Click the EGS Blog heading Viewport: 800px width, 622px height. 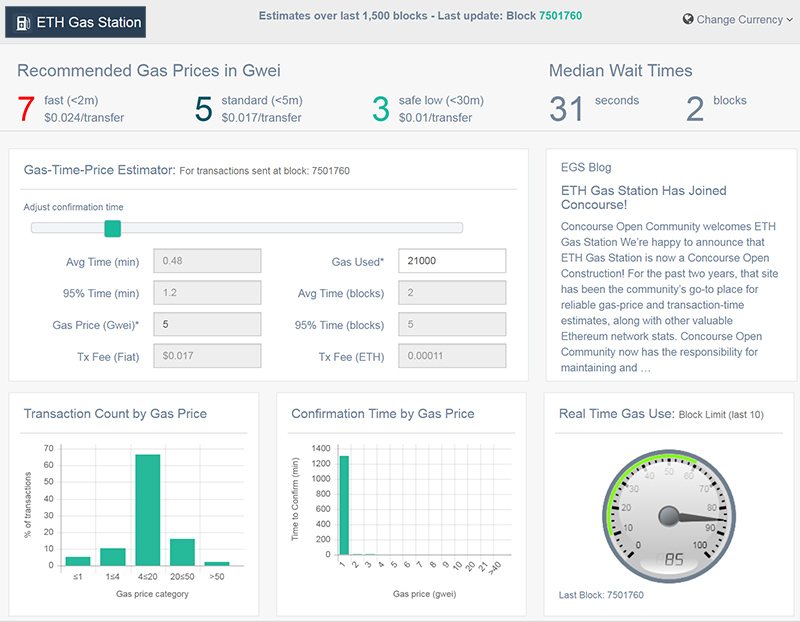pos(586,167)
